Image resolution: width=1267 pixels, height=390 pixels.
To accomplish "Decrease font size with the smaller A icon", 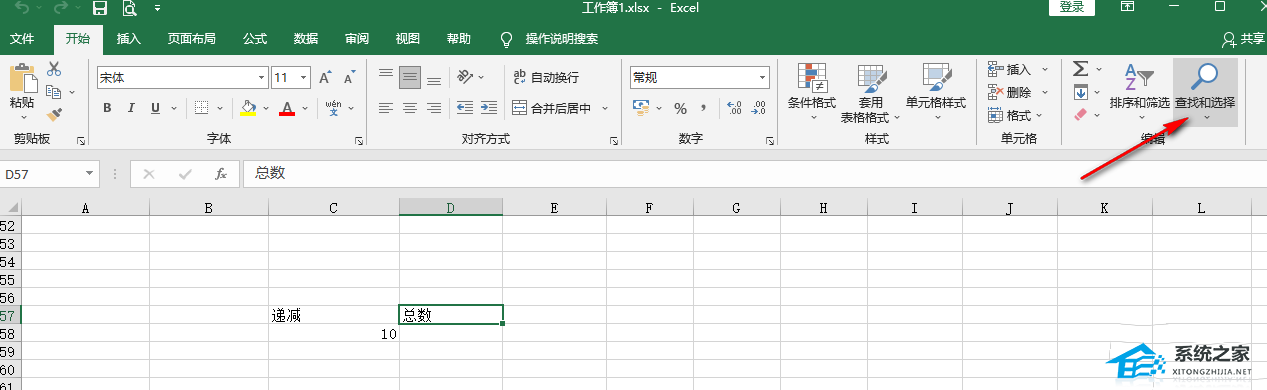I will coord(349,78).
